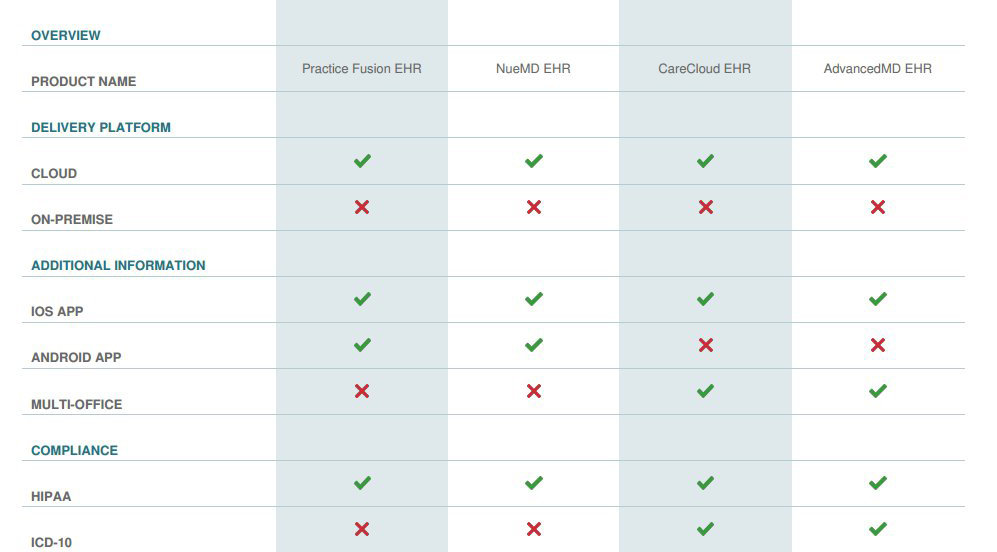
Task: Click the CareCloud EHR column header
Action: click(x=705, y=69)
